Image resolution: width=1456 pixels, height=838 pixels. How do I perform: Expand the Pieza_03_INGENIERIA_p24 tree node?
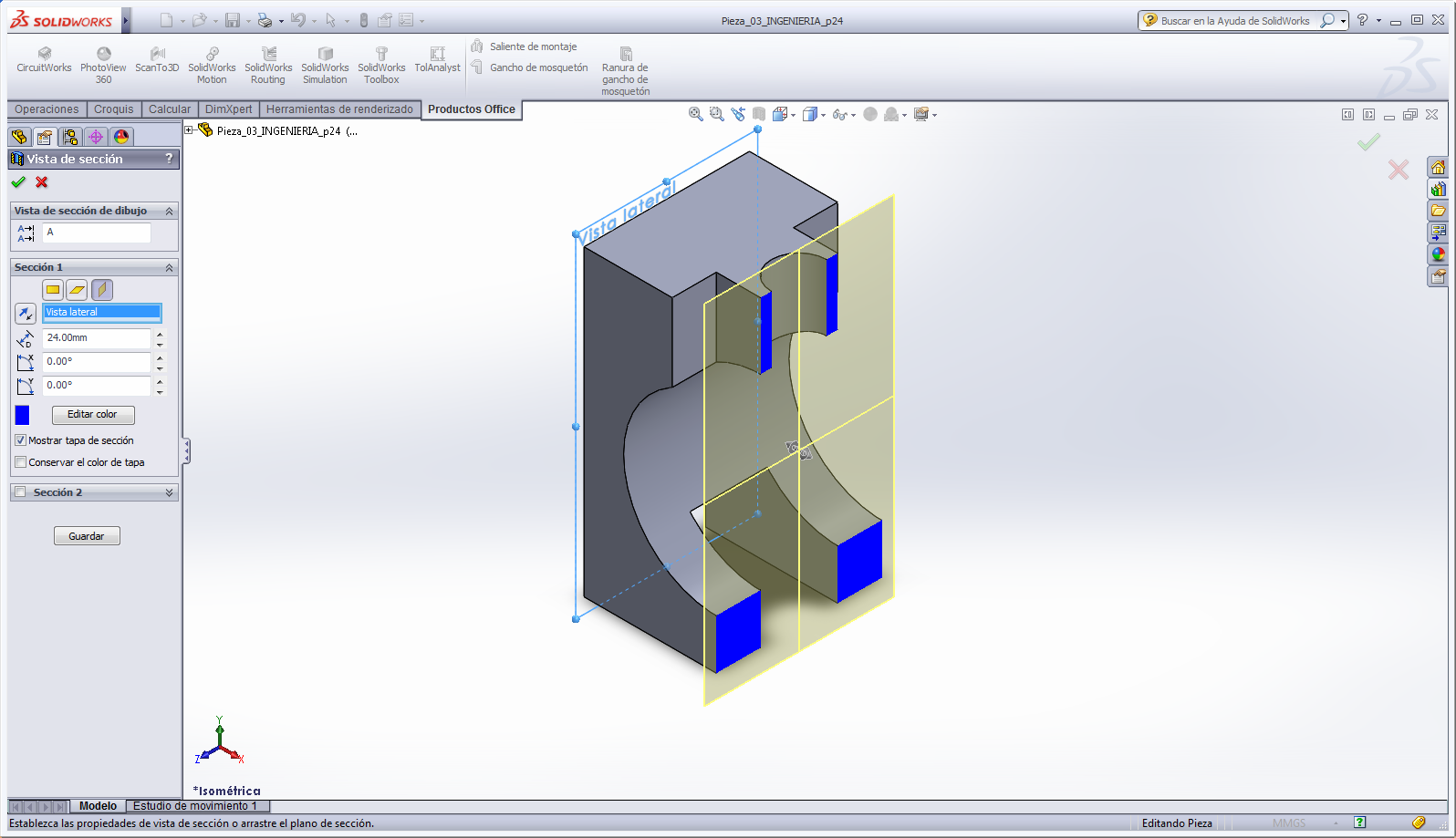tap(190, 130)
